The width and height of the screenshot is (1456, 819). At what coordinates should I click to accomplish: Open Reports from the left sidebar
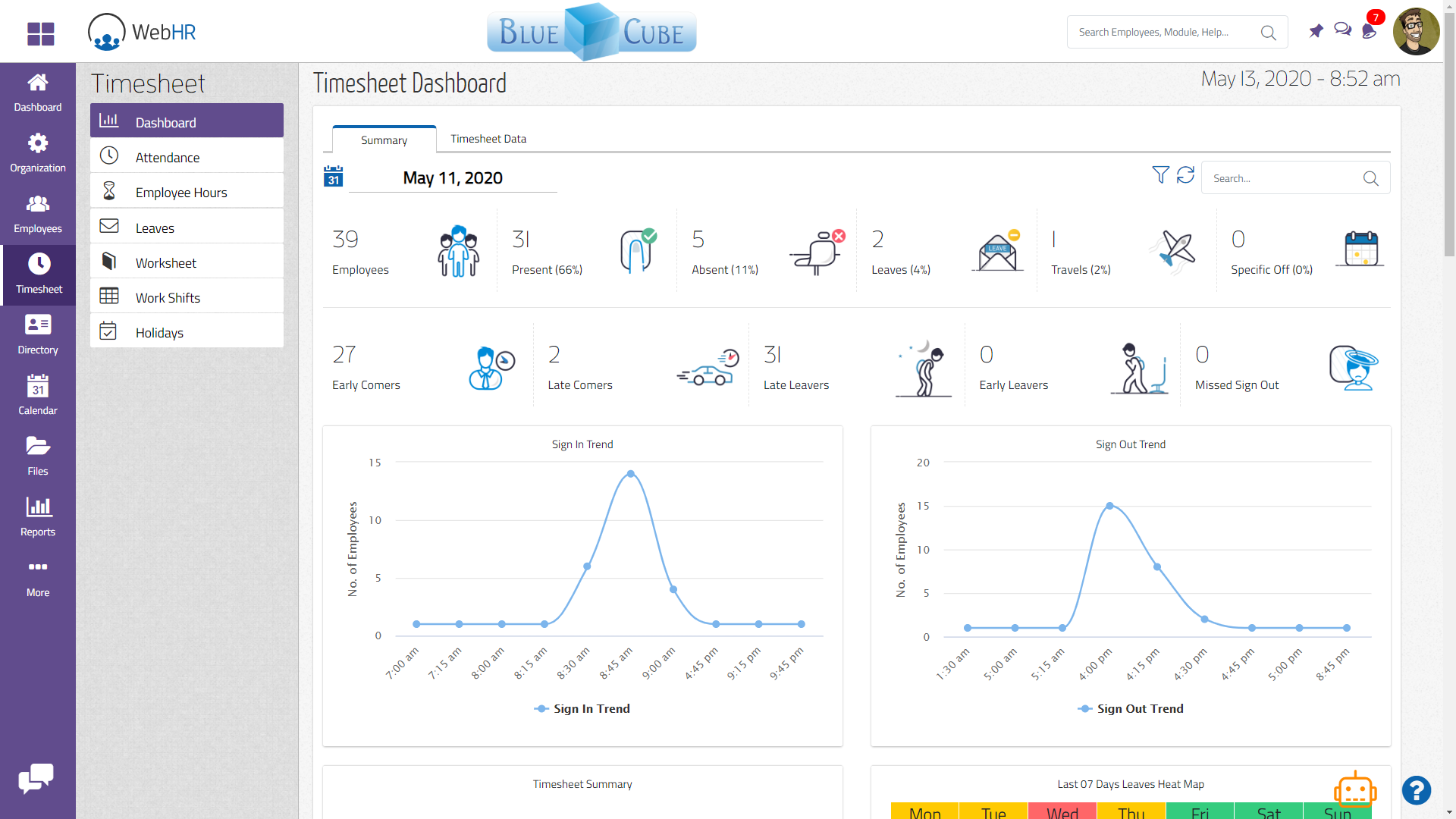38,516
